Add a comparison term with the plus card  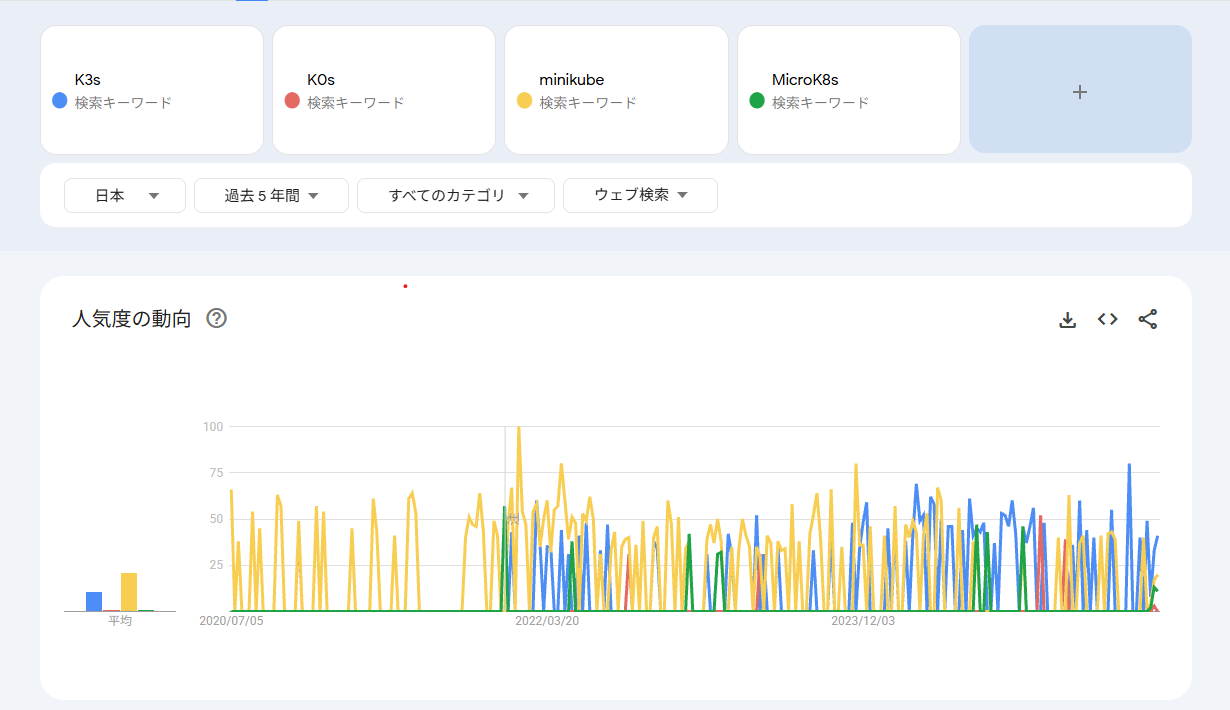click(x=1080, y=90)
